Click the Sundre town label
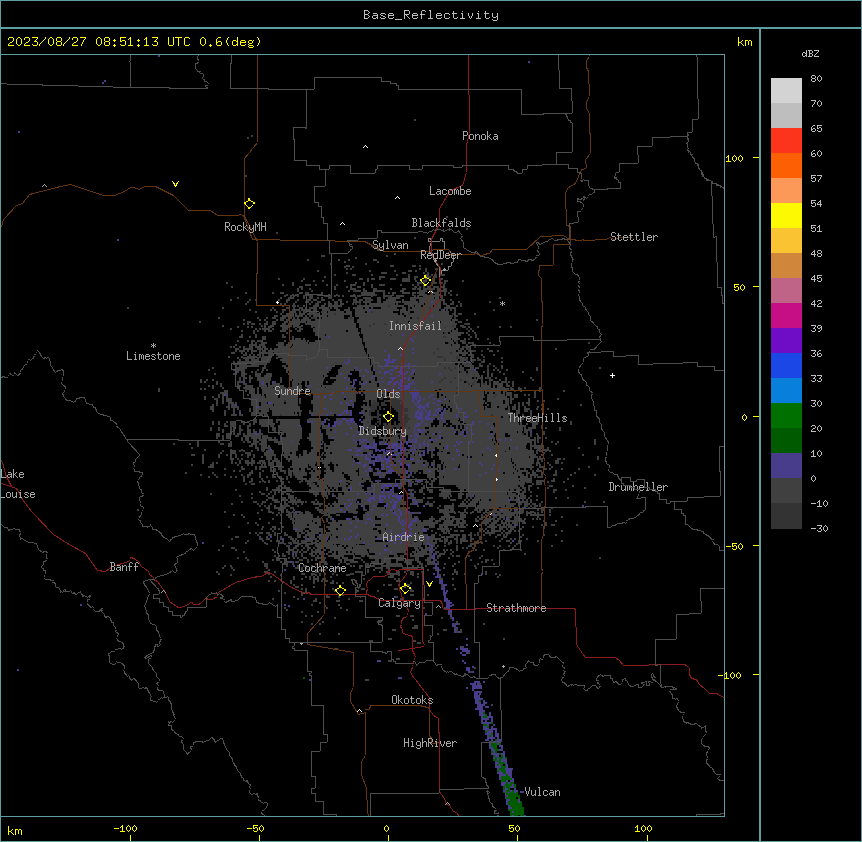This screenshot has height=842, width=862. click(292, 391)
